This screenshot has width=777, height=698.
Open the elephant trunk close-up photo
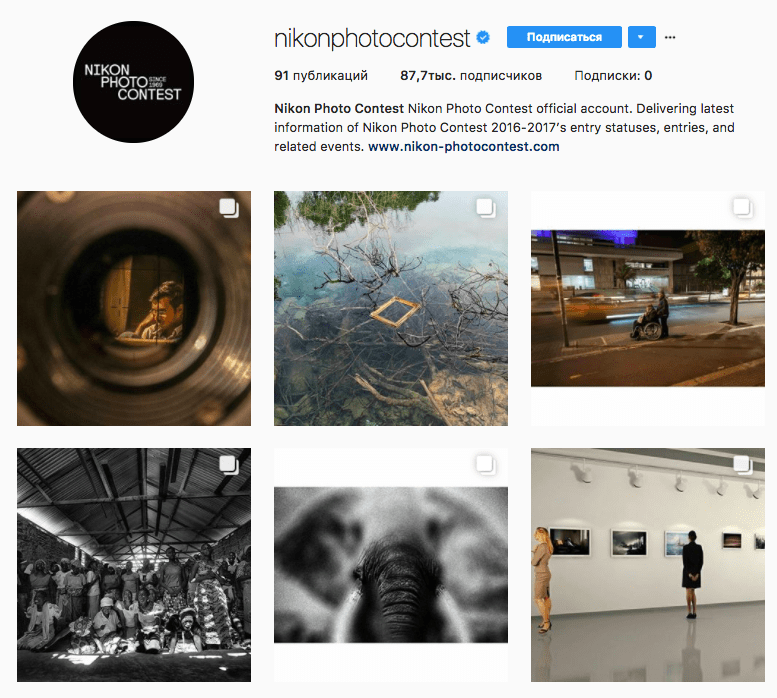[391, 565]
